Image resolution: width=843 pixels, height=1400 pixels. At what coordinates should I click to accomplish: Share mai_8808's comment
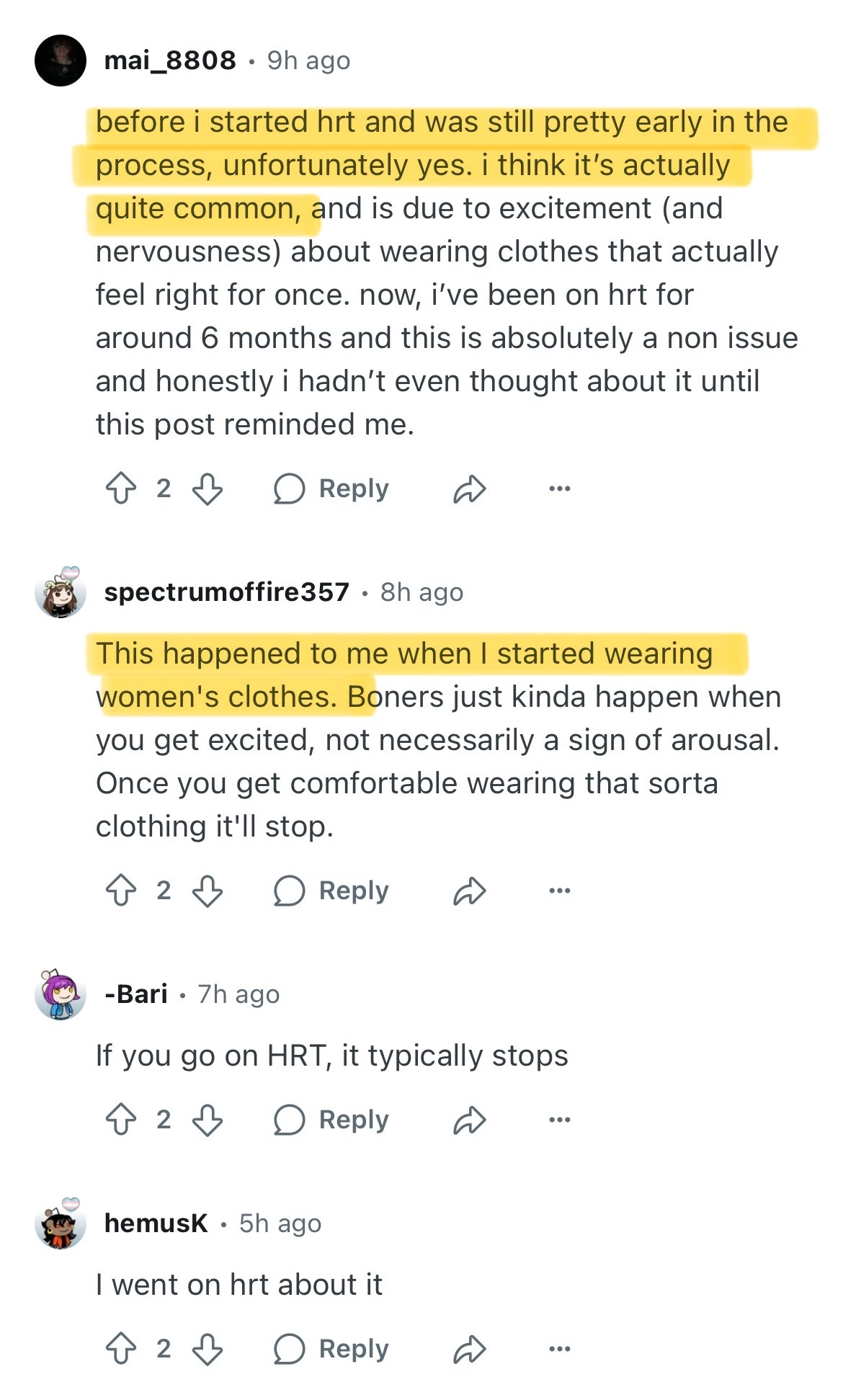coord(470,489)
